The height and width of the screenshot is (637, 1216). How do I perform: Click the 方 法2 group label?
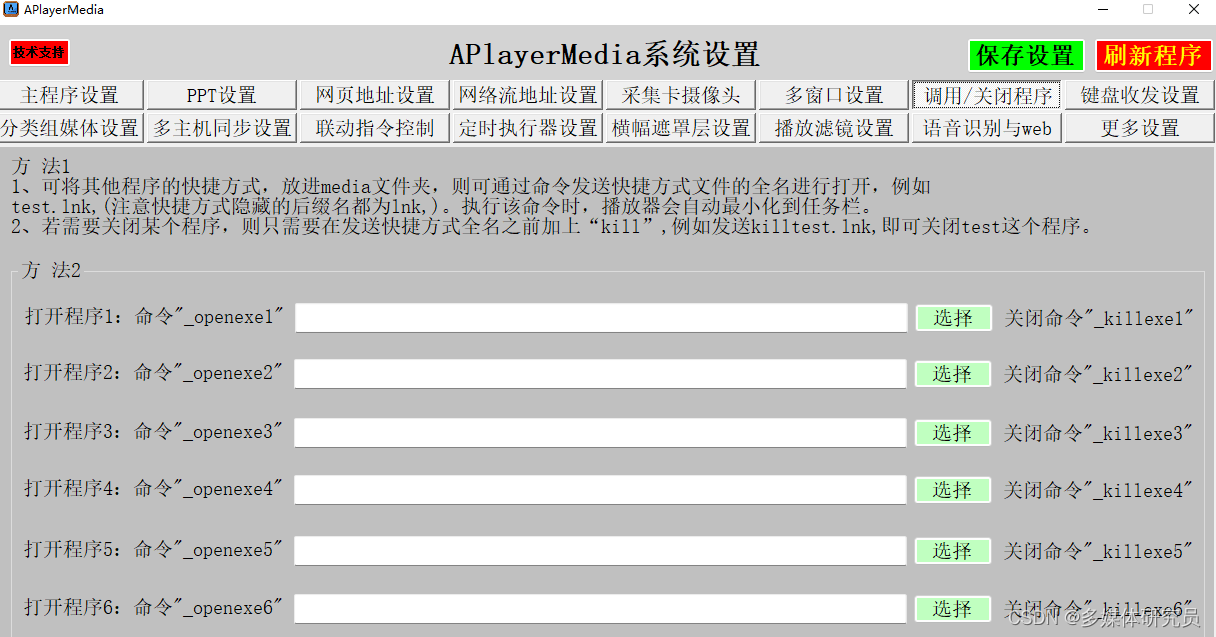click(x=51, y=270)
